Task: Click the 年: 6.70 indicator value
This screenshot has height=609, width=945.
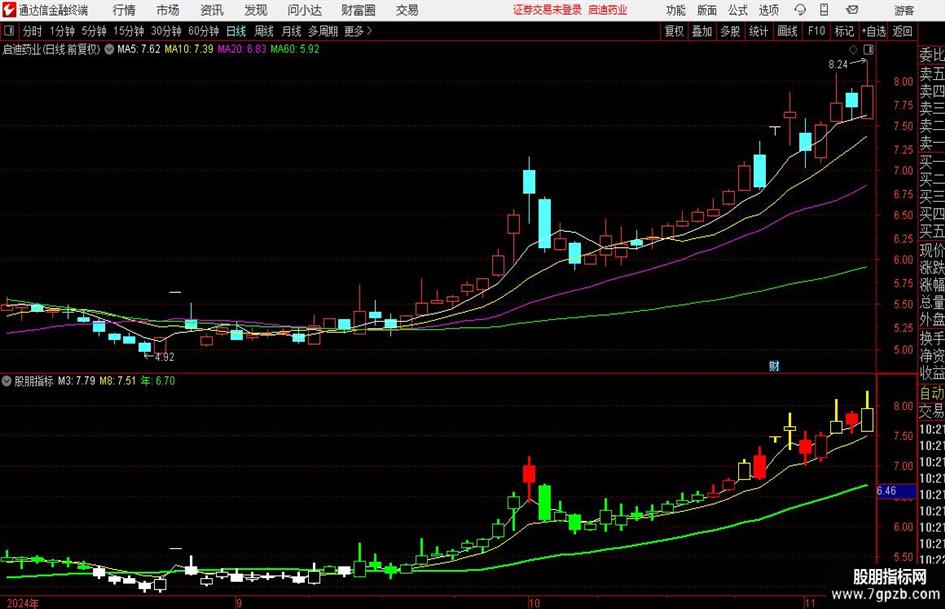Action: click(x=158, y=381)
